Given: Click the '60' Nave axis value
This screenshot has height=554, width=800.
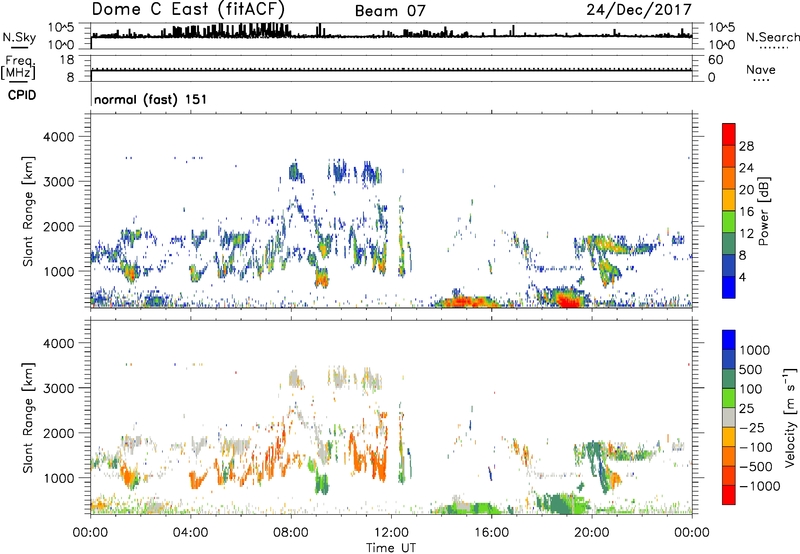Looking at the screenshot, I should (x=716, y=60).
